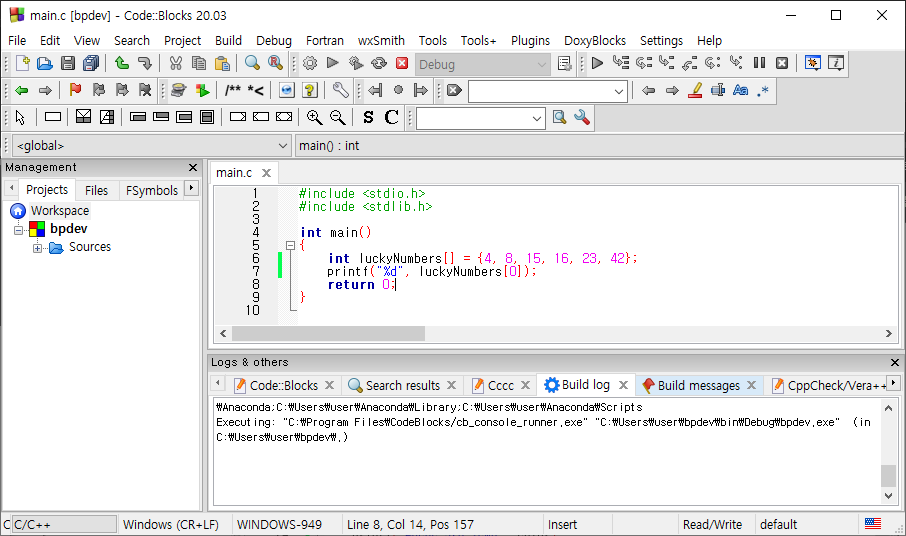This screenshot has width=906, height=536.
Task: Click the Build gear icon
Action: click(x=310, y=63)
